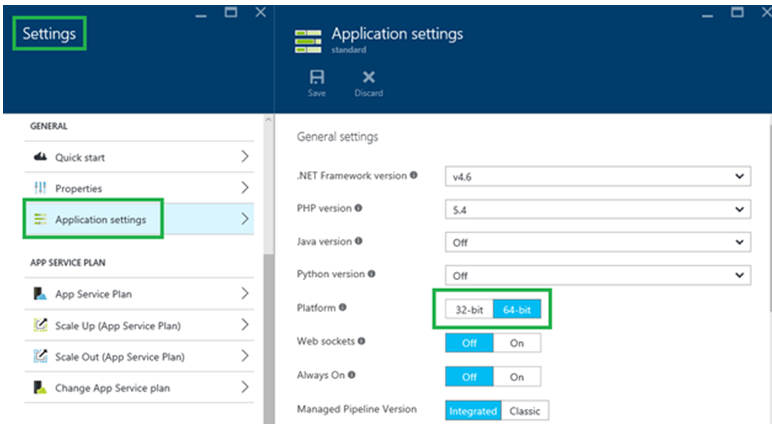This screenshot has width=772, height=424.
Task: Open the PHP version dropdown
Action: tap(597, 210)
